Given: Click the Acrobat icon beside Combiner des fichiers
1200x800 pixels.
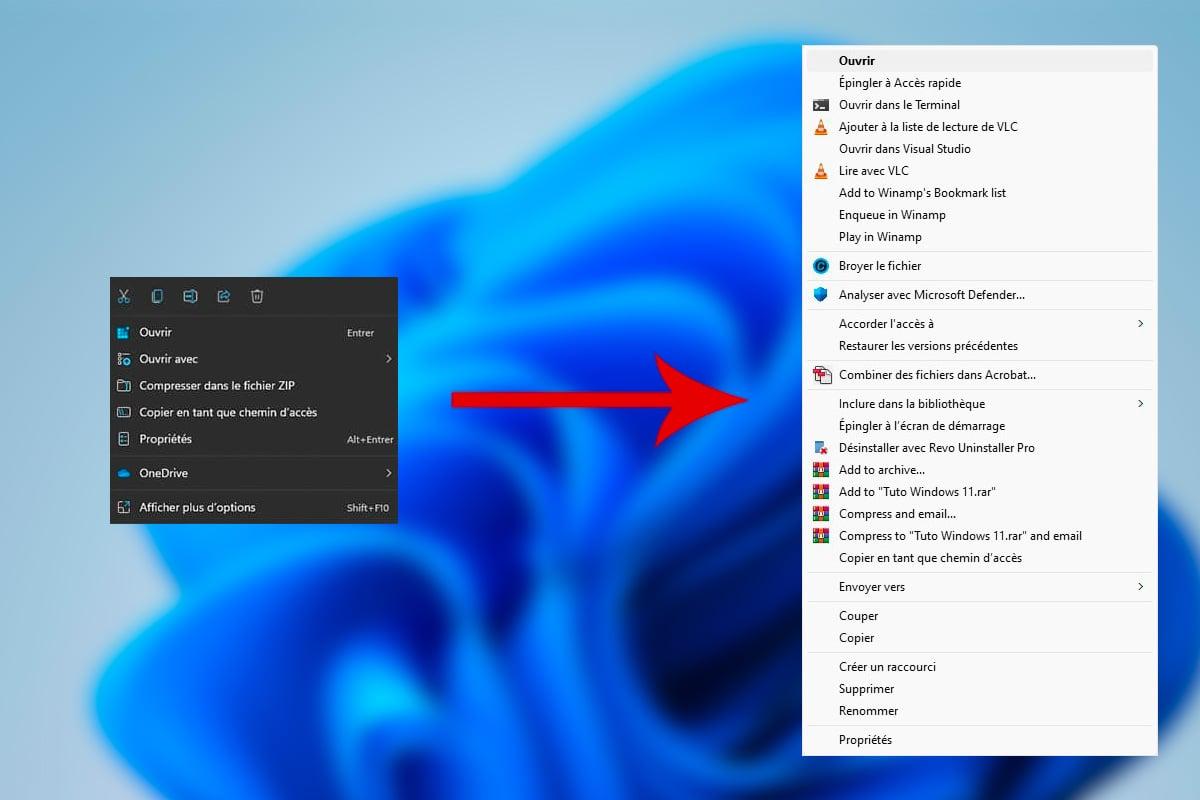Looking at the screenshot, I should (x=821, y=374).
